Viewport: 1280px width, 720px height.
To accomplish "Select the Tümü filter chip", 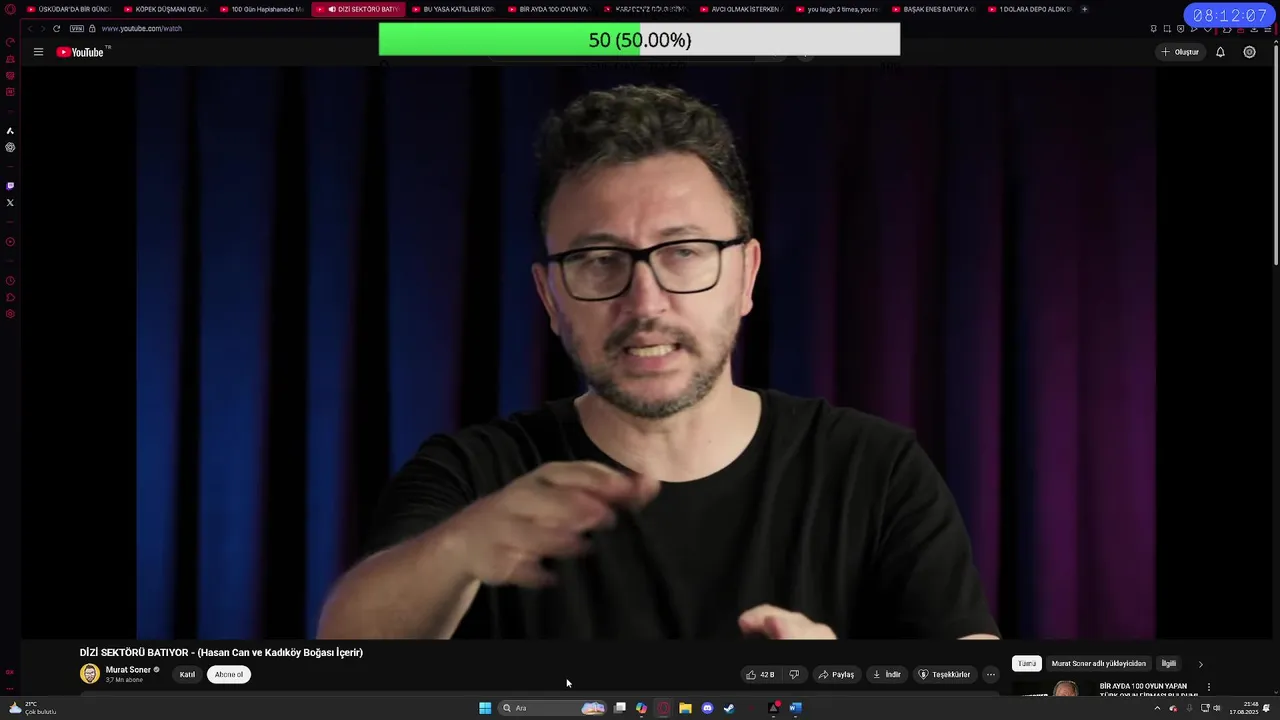I will tap(1027, 664).
